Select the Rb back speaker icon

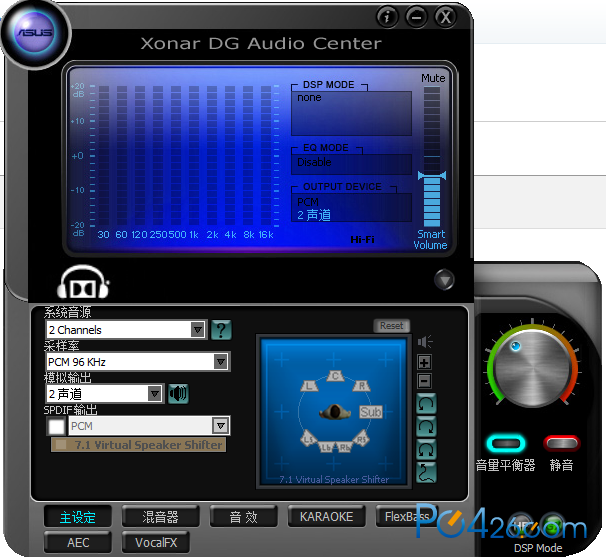(344, 447)
